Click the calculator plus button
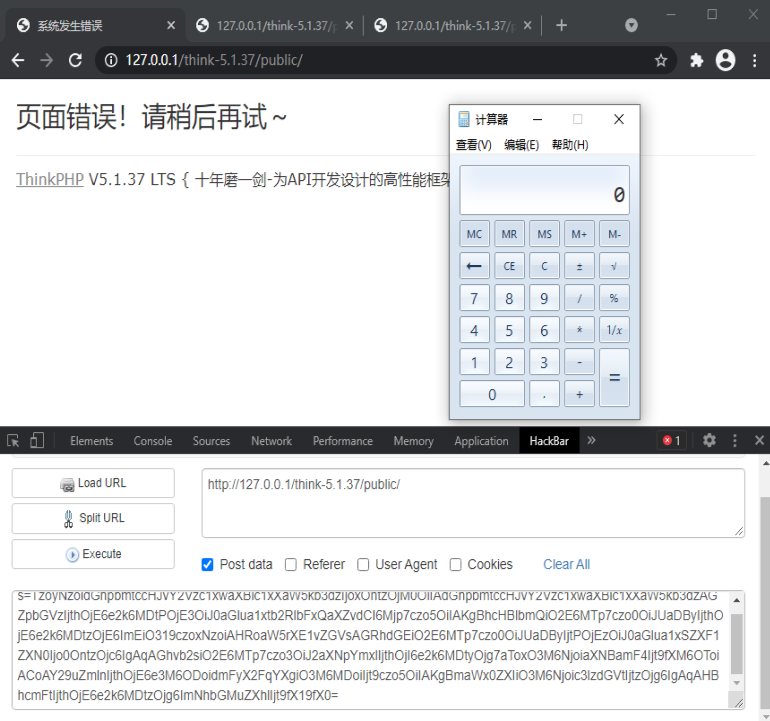 pos(579,394)
